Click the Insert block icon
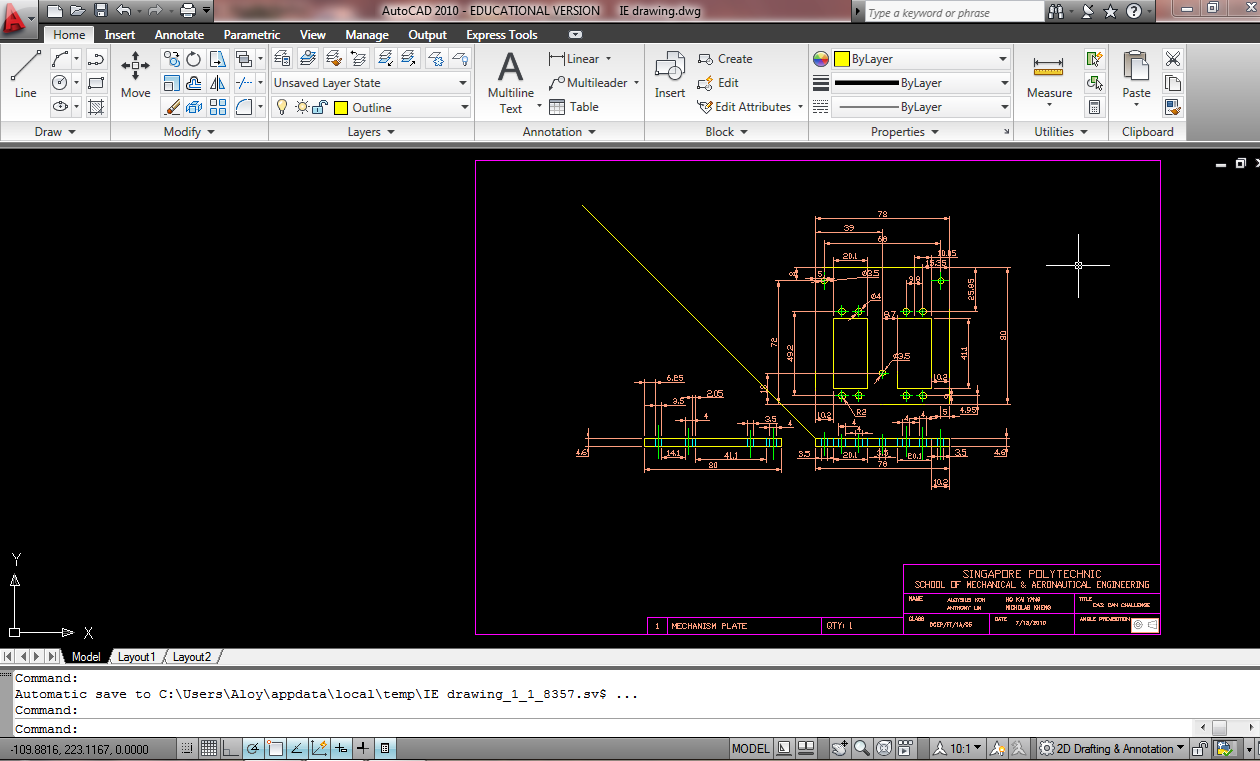 point(669,69)
